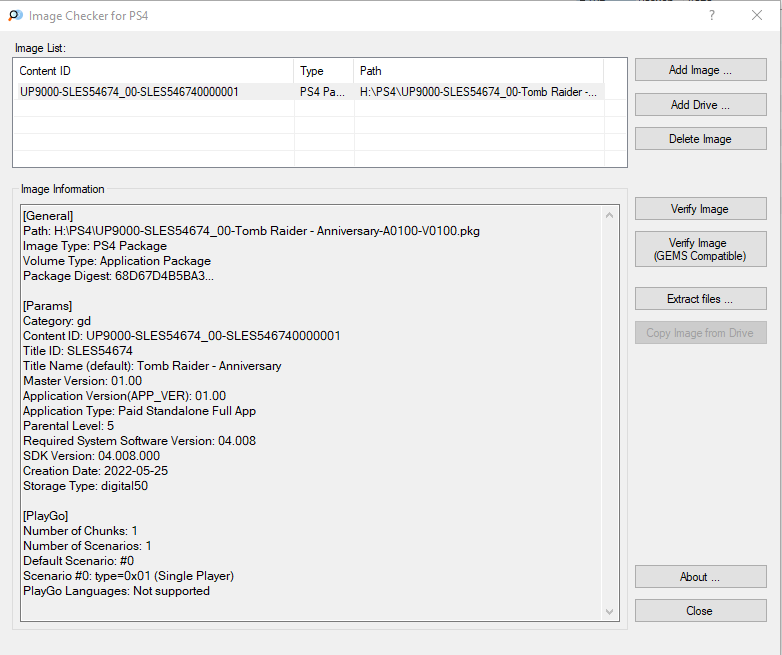The width and height of the screenshot is (782, 655).
Task: Click Verify Image (GEMS Compatible) button
Action: click(700, 249)
